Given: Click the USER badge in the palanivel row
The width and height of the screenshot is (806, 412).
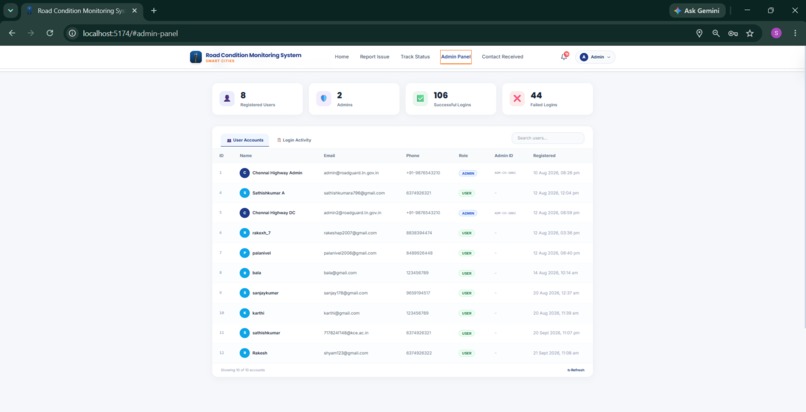Looking at the screenshot, I should pos(467,253).
